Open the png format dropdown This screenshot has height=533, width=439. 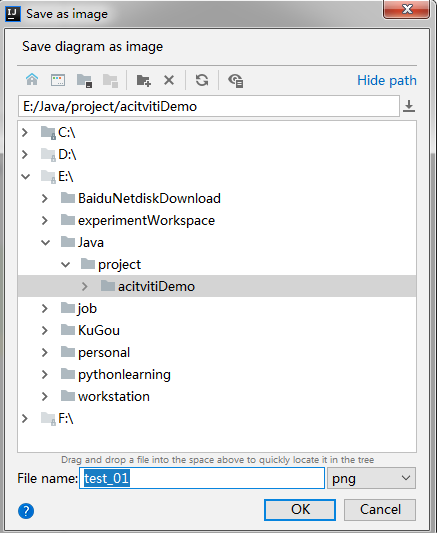[371, 478]
